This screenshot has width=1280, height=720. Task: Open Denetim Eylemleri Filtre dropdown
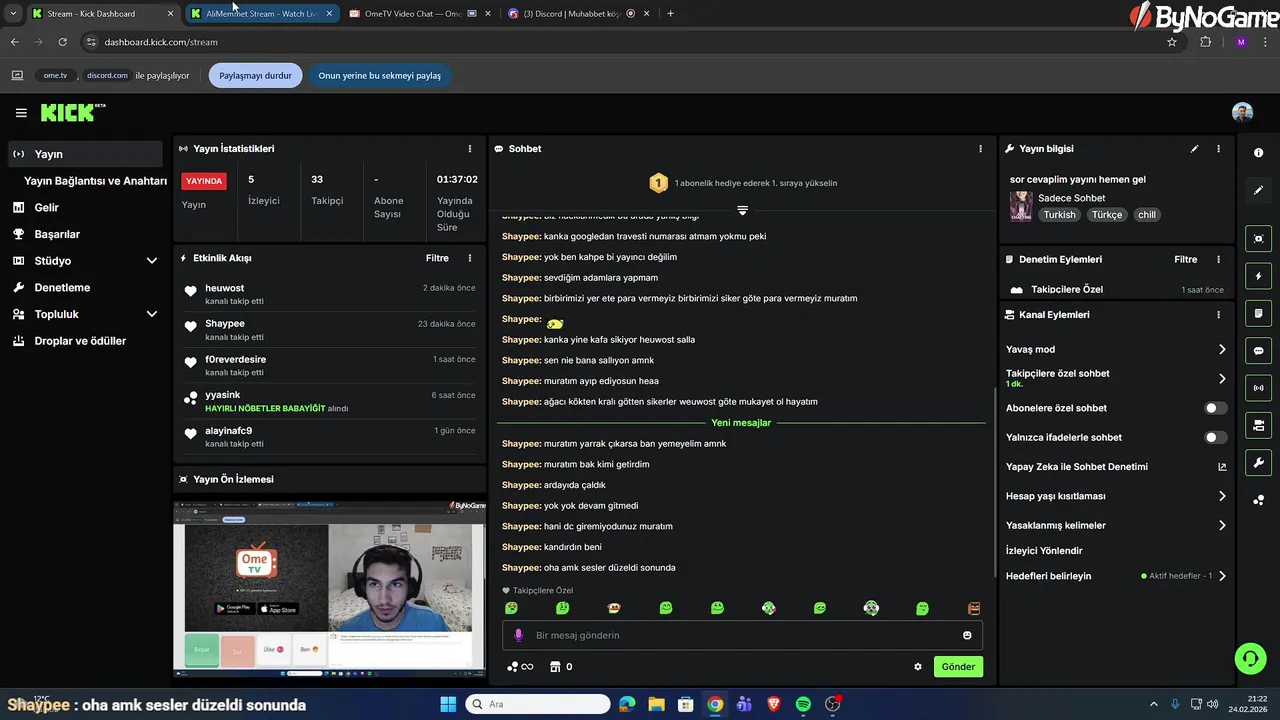tap(1185, 259)
